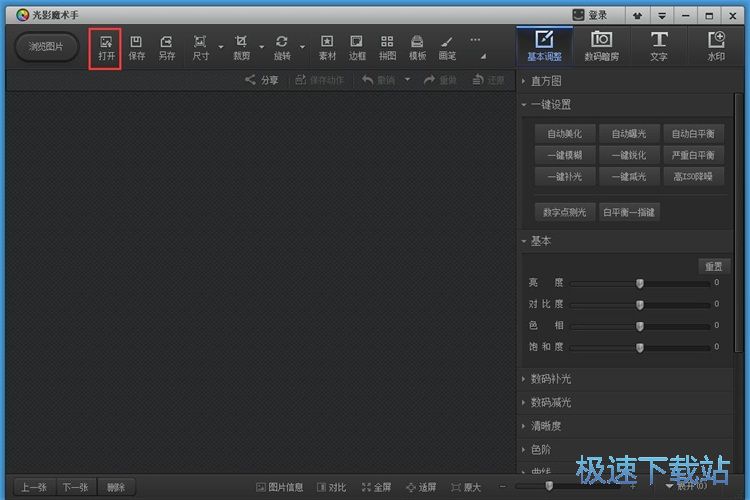Go to next image 下一张
The image size is (750, 500).
[76, 487]
